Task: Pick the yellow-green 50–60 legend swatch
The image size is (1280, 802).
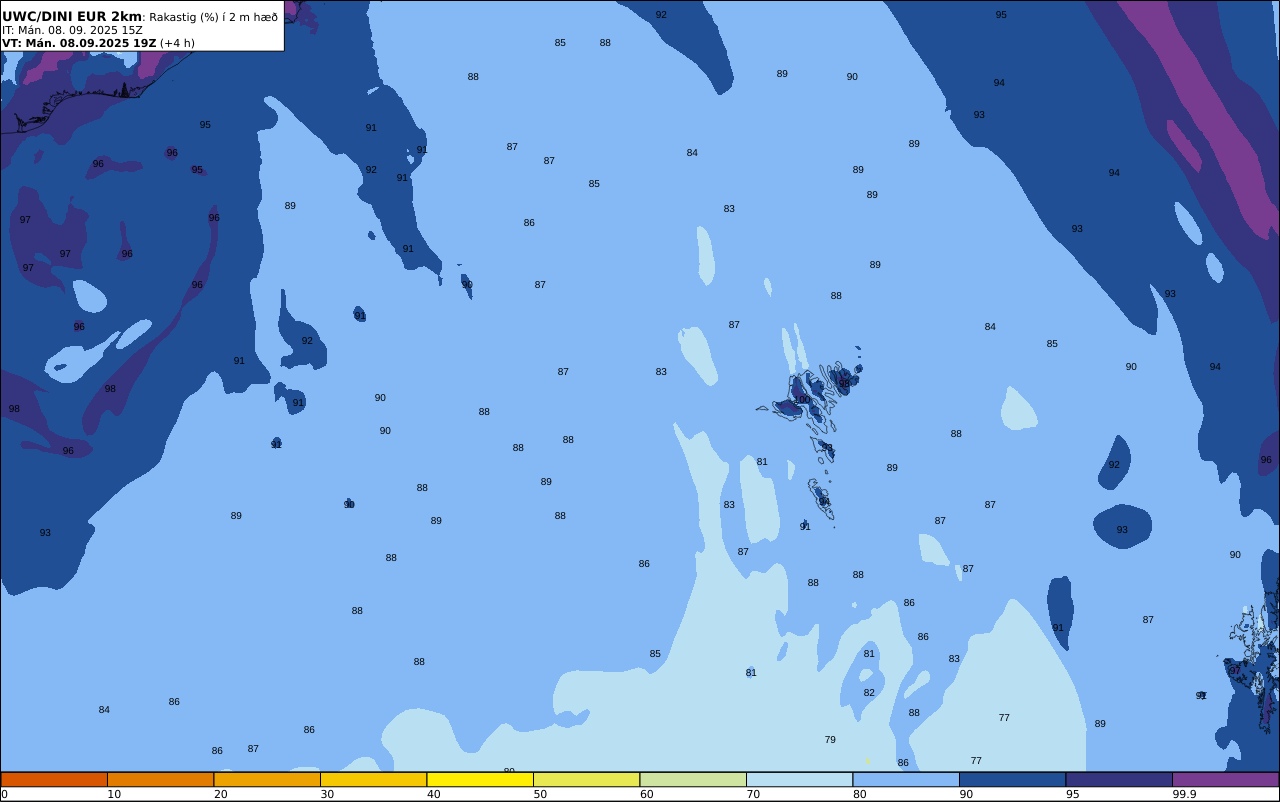Action: tap(586, 779)
